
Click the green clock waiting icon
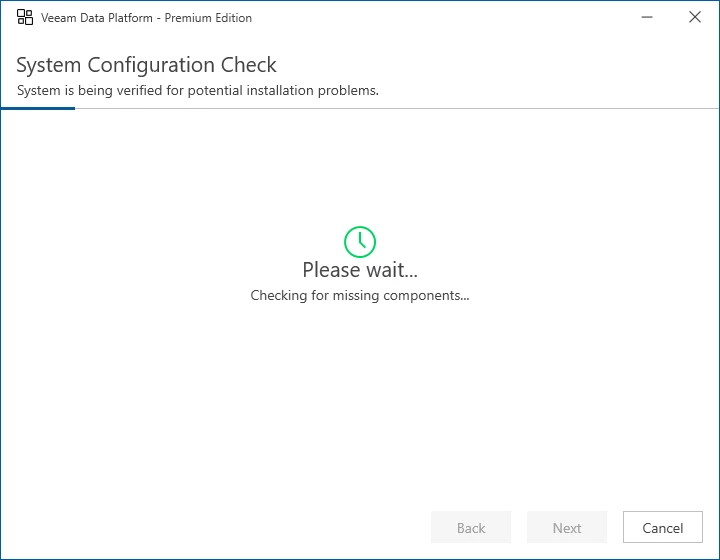tap(360, 241)
